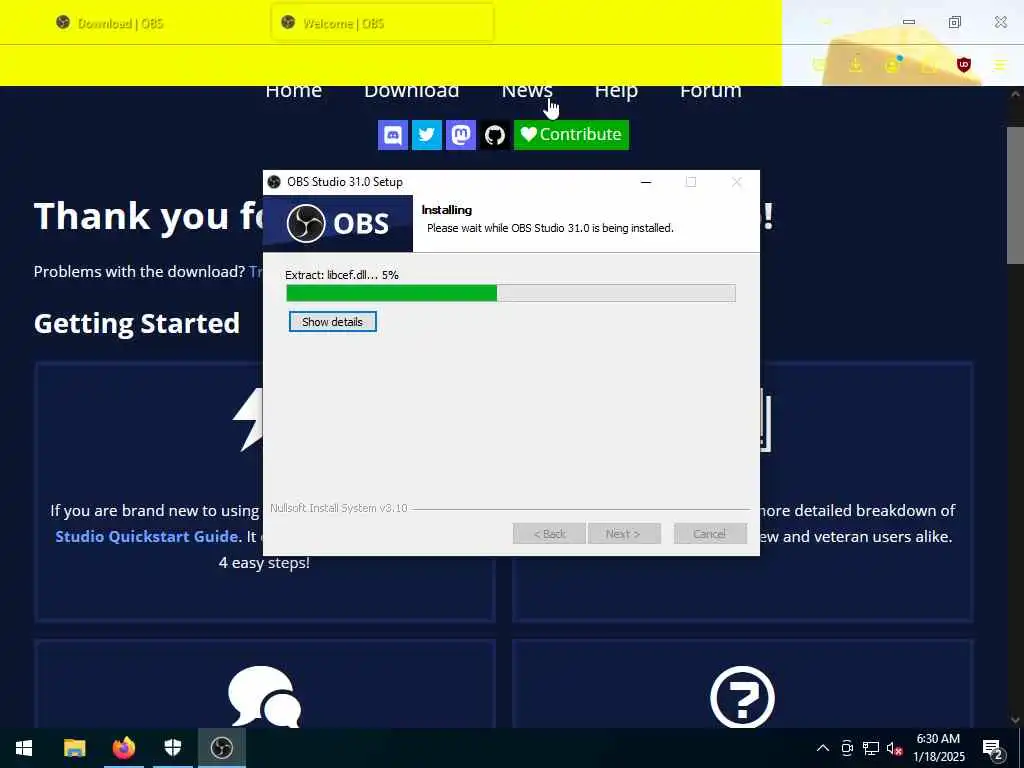Click 'Extract: libcef.dll... 5%' status text
Screen dimensions: 1024x768
point(342,275)
